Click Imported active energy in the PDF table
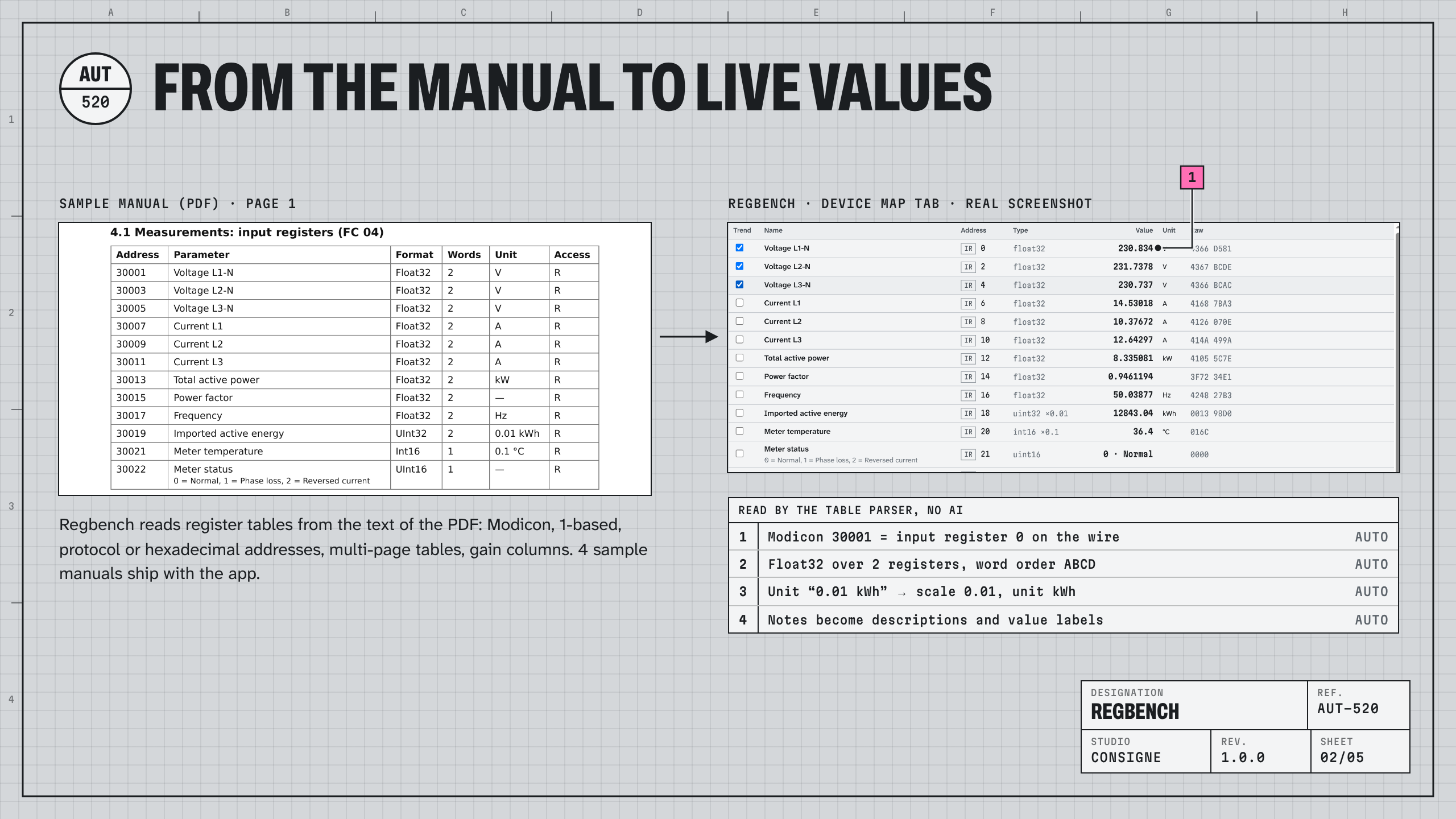The image size is (1456, 819). (229, 433)
